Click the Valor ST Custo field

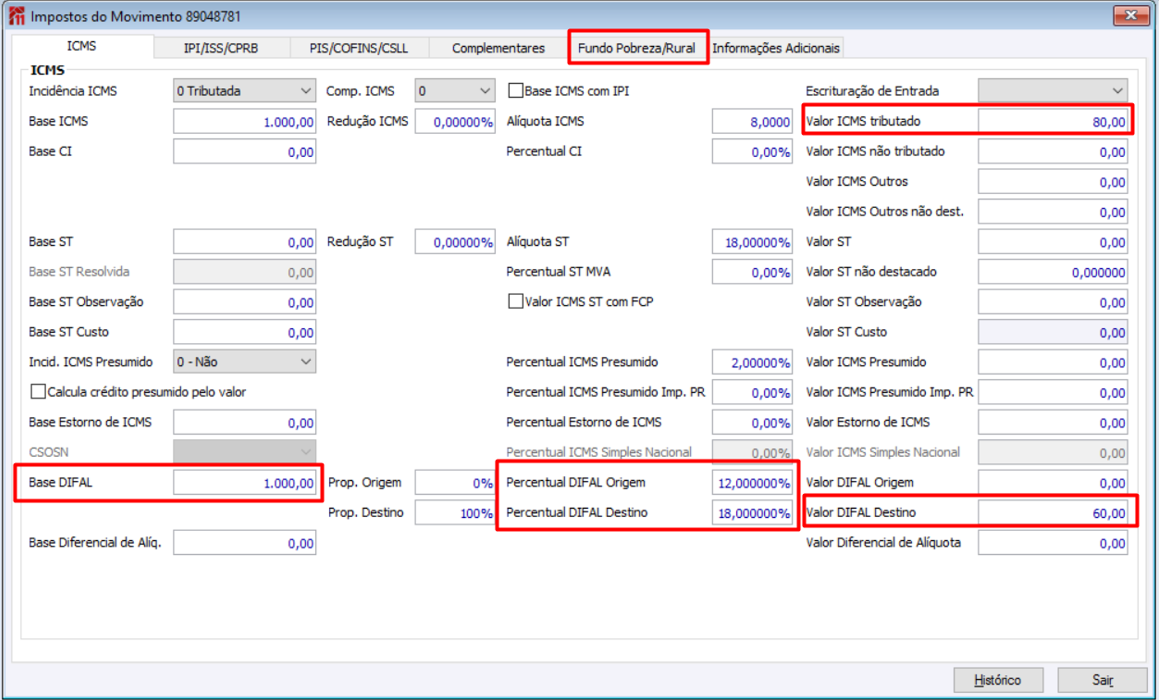coord(1053,333)
